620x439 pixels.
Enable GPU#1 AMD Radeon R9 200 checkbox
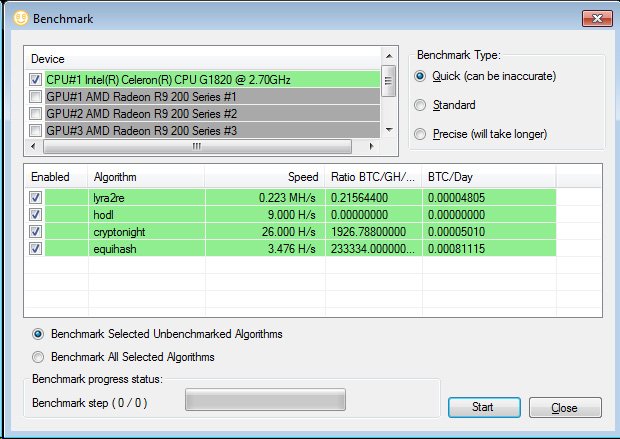(35, 97)
